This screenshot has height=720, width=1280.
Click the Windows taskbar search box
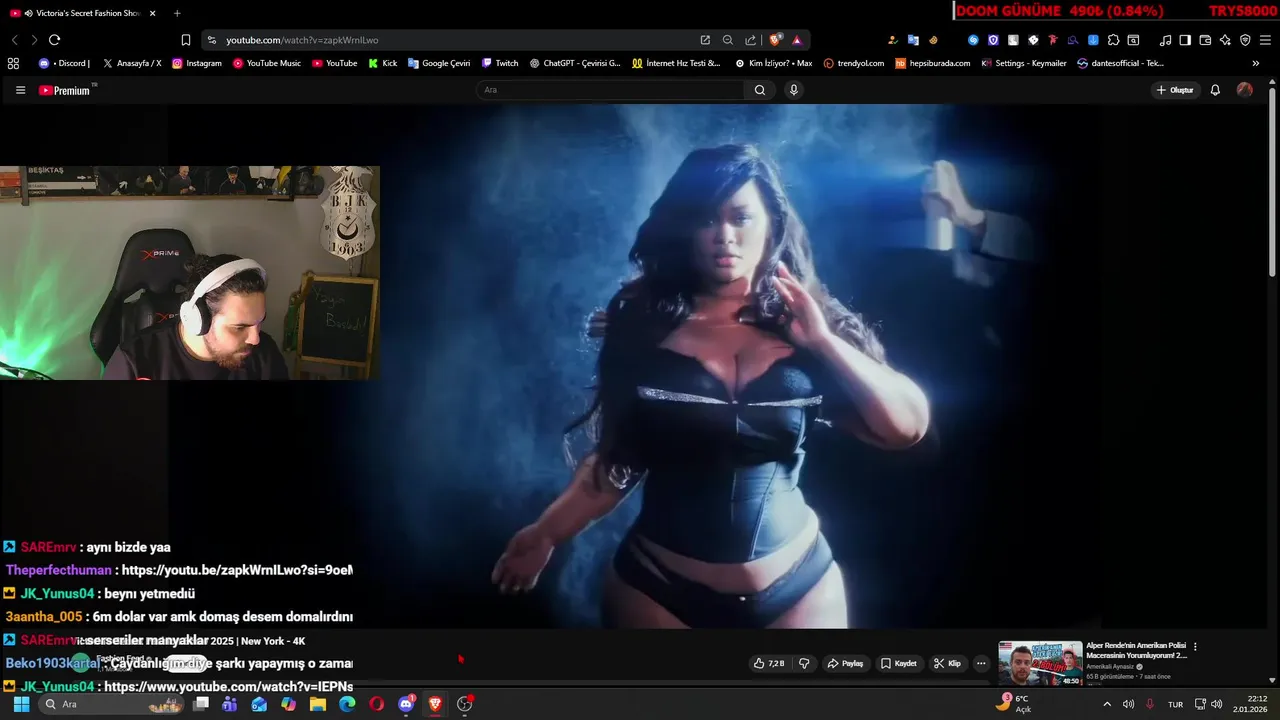(112, 704)
